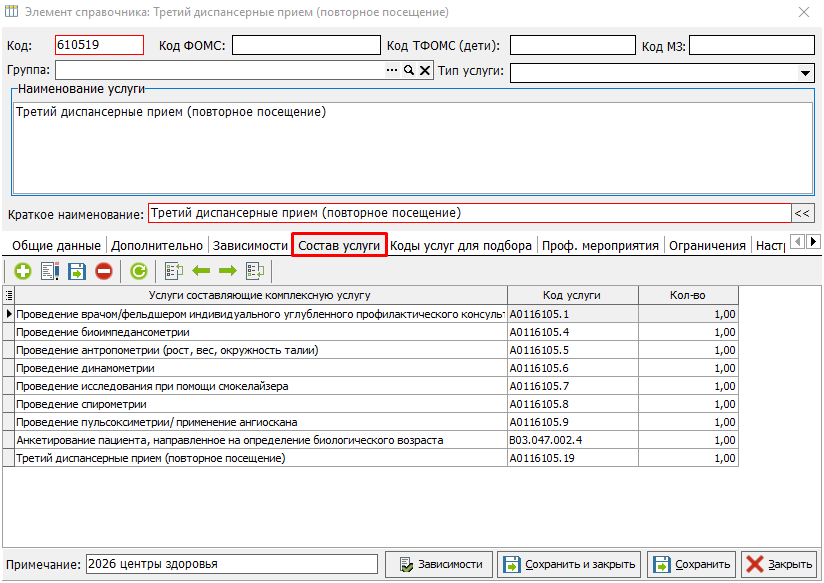Click the green refresh list icon
This screenshot has width=824, height=583.
click(x=139, y=270)
